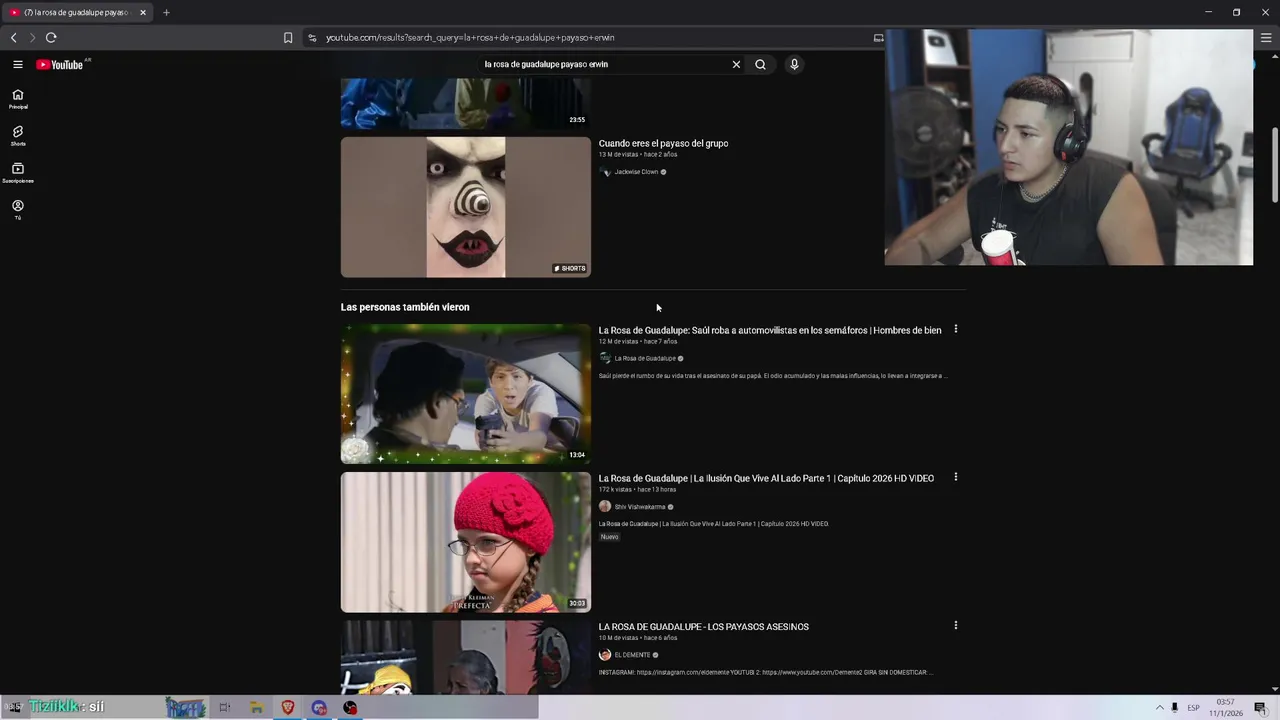Play the clown face Shorts thumbnail

pyautogui.click(x=466, y=207)
